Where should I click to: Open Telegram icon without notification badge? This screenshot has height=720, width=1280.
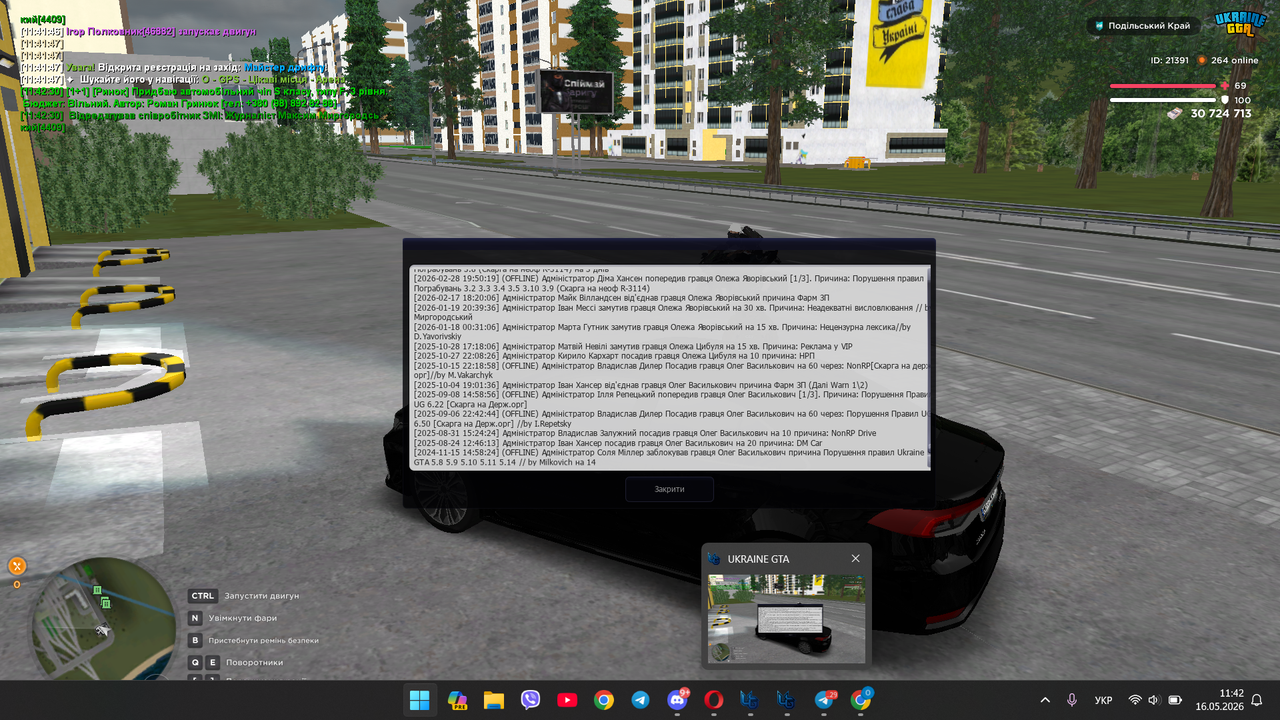click(x=640, y=700)
